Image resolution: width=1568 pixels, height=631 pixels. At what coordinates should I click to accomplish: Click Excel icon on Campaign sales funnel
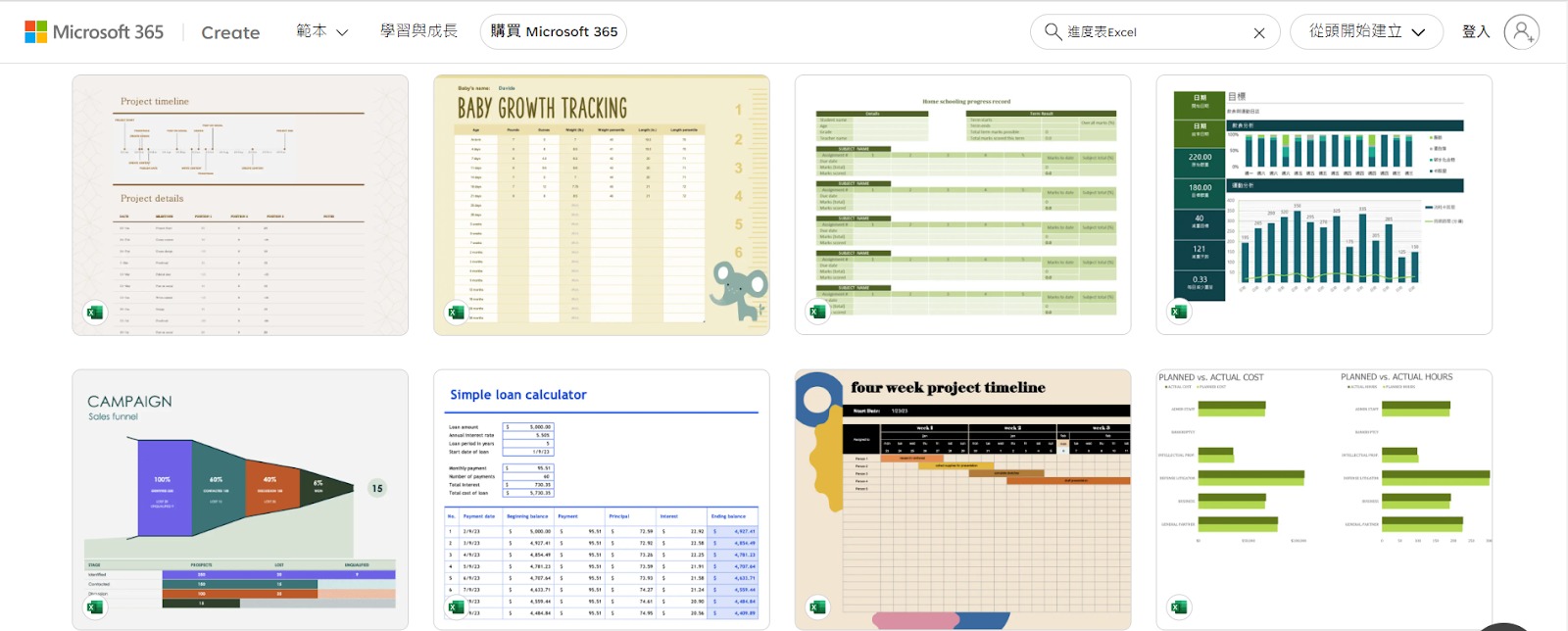pos(95,607)
